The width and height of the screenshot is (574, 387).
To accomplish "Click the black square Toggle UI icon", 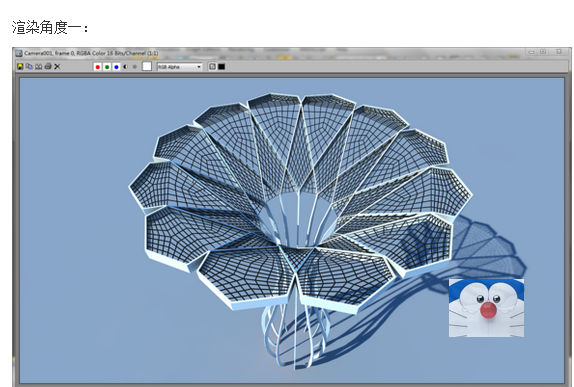I will (x=221, y=67).
